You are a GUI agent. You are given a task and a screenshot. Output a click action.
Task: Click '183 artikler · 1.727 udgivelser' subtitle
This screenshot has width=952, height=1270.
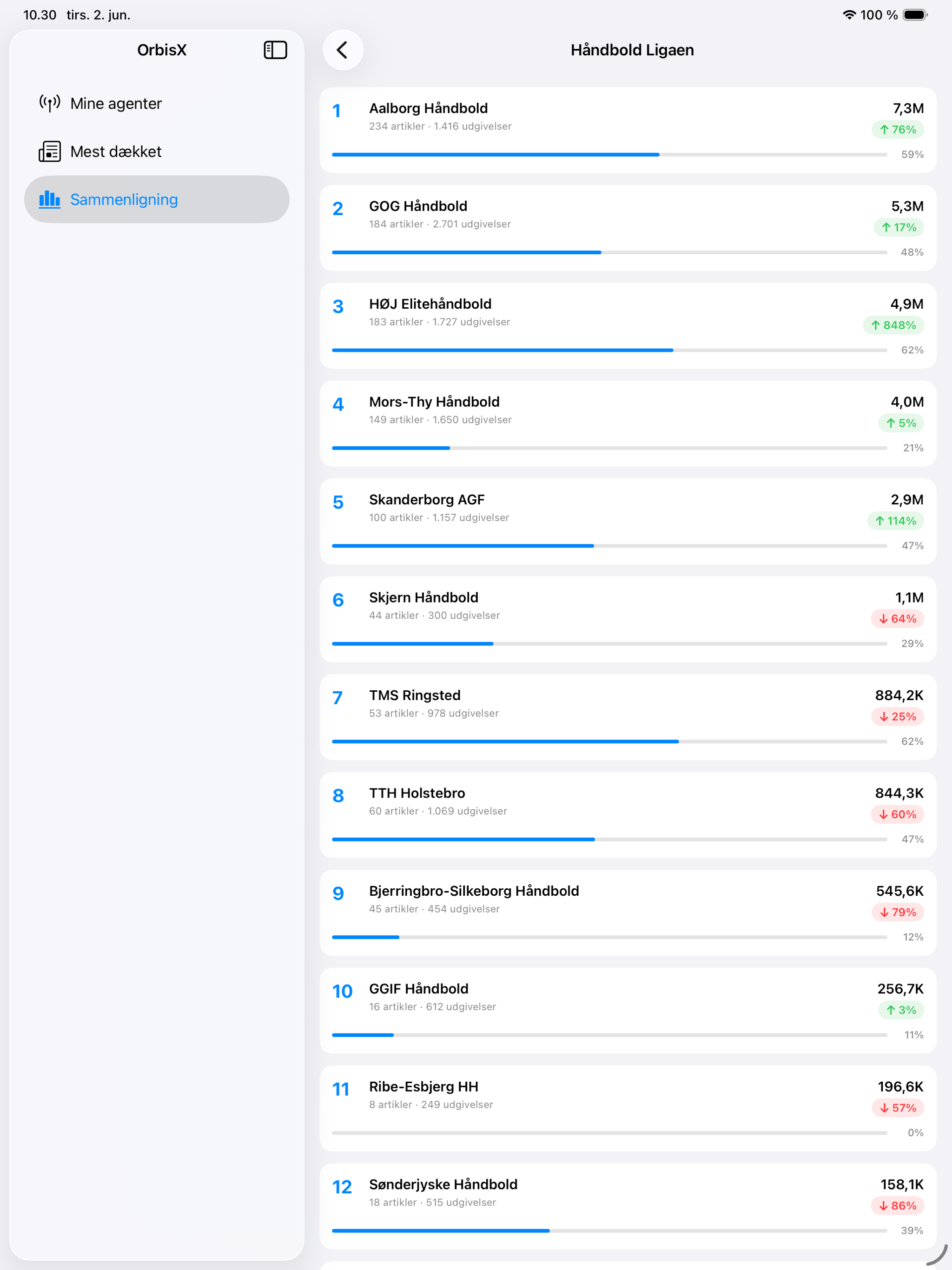[x=440, y=322]
